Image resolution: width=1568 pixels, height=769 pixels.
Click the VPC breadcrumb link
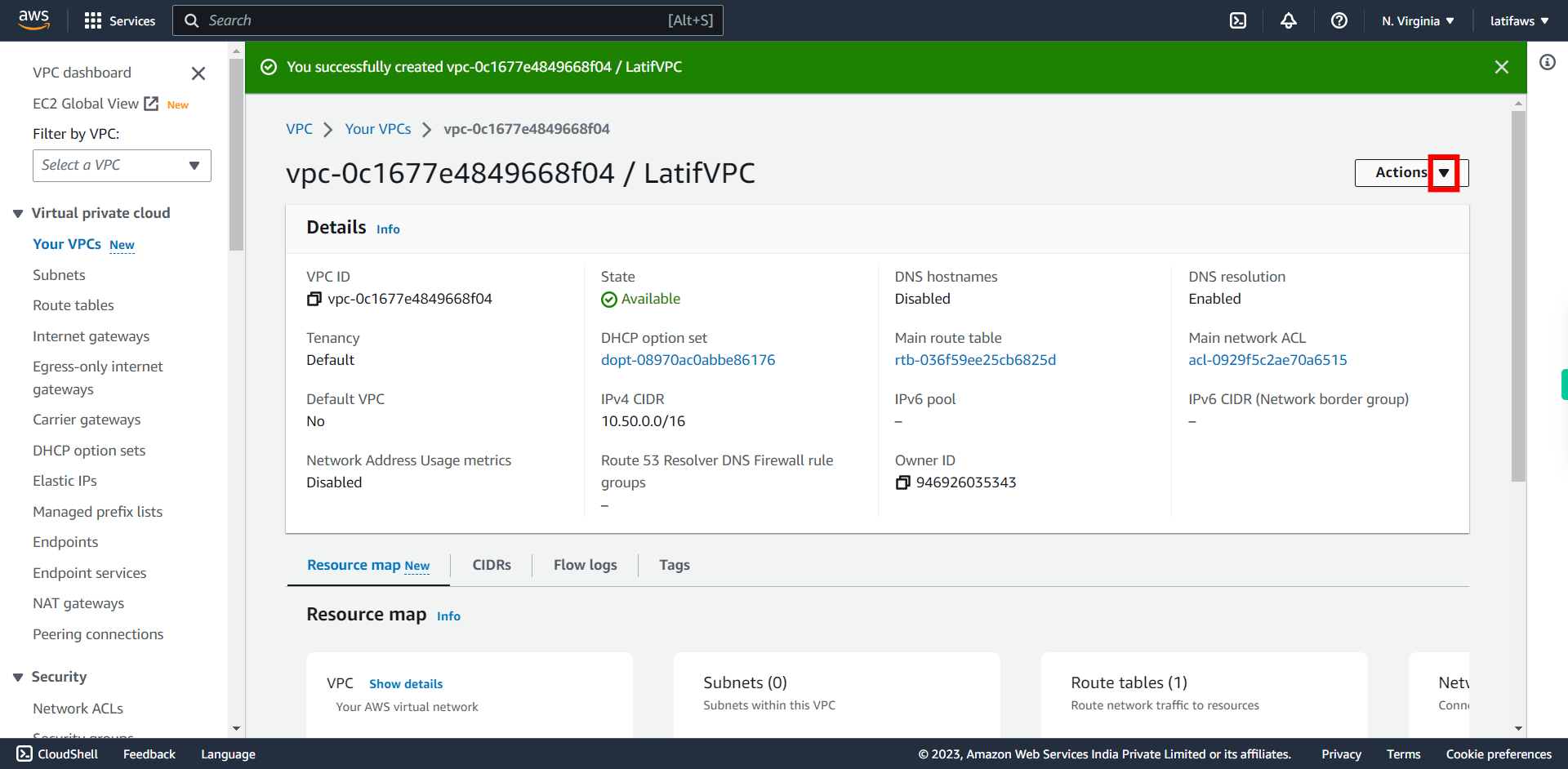[x=299, y=129]
